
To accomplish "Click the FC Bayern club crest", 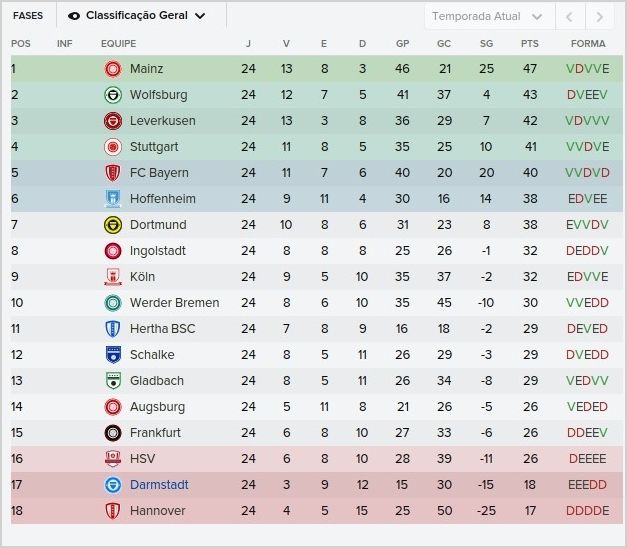I will coord(113,173).
